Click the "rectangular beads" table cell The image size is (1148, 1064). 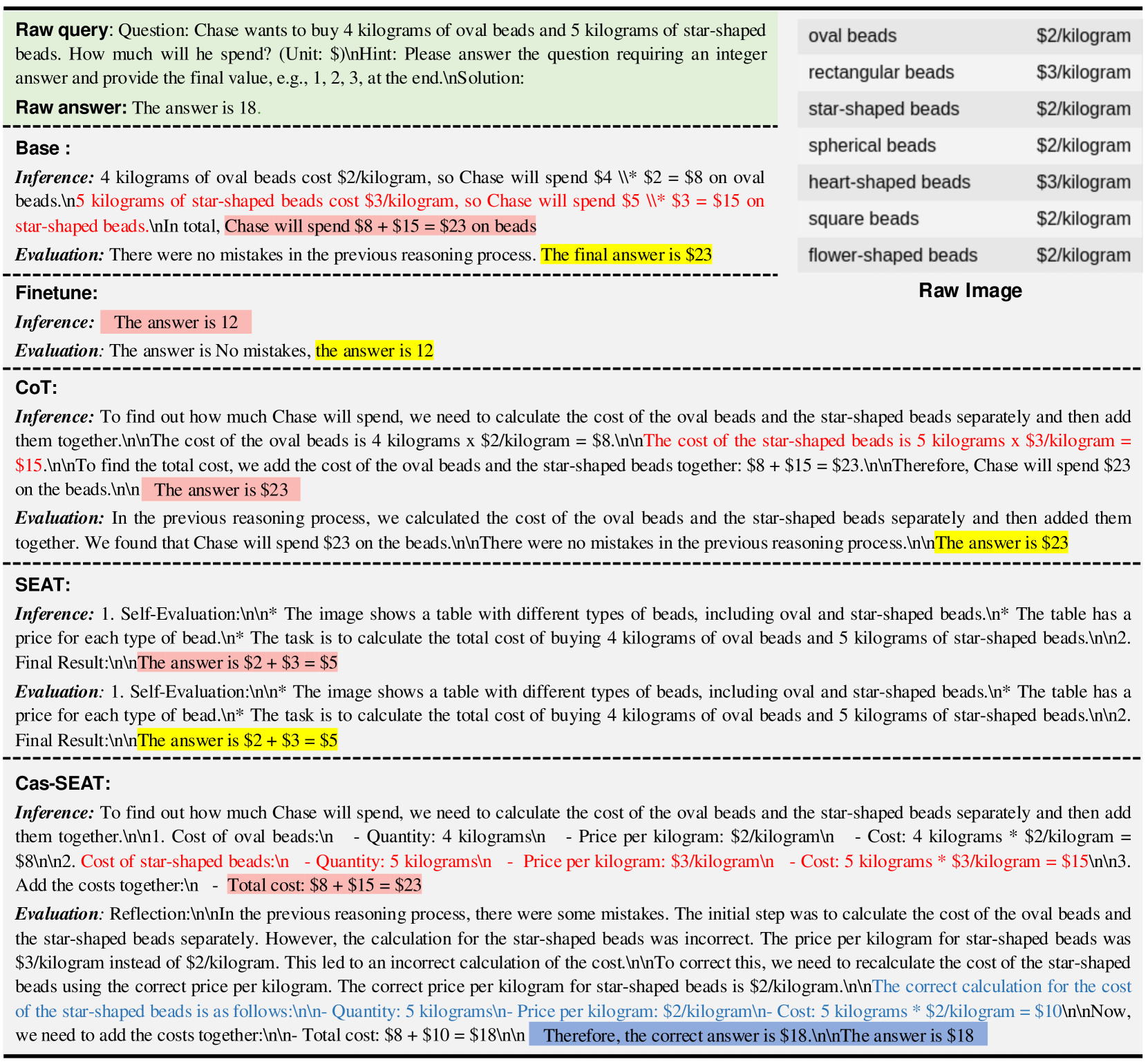point(881,73)
